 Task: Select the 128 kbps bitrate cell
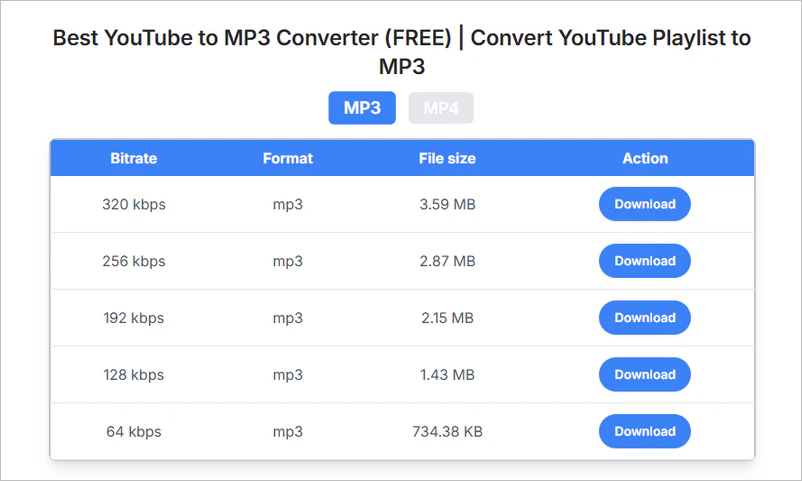click(133, 375)
